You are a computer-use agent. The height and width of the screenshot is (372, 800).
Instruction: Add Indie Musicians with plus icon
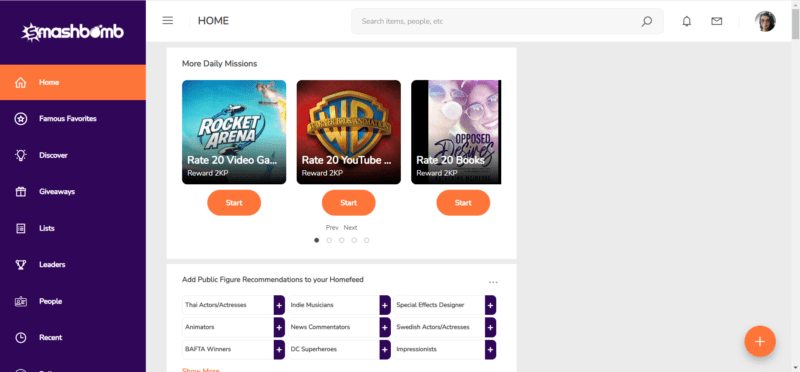pyautogui.click(x=385, y=305)
